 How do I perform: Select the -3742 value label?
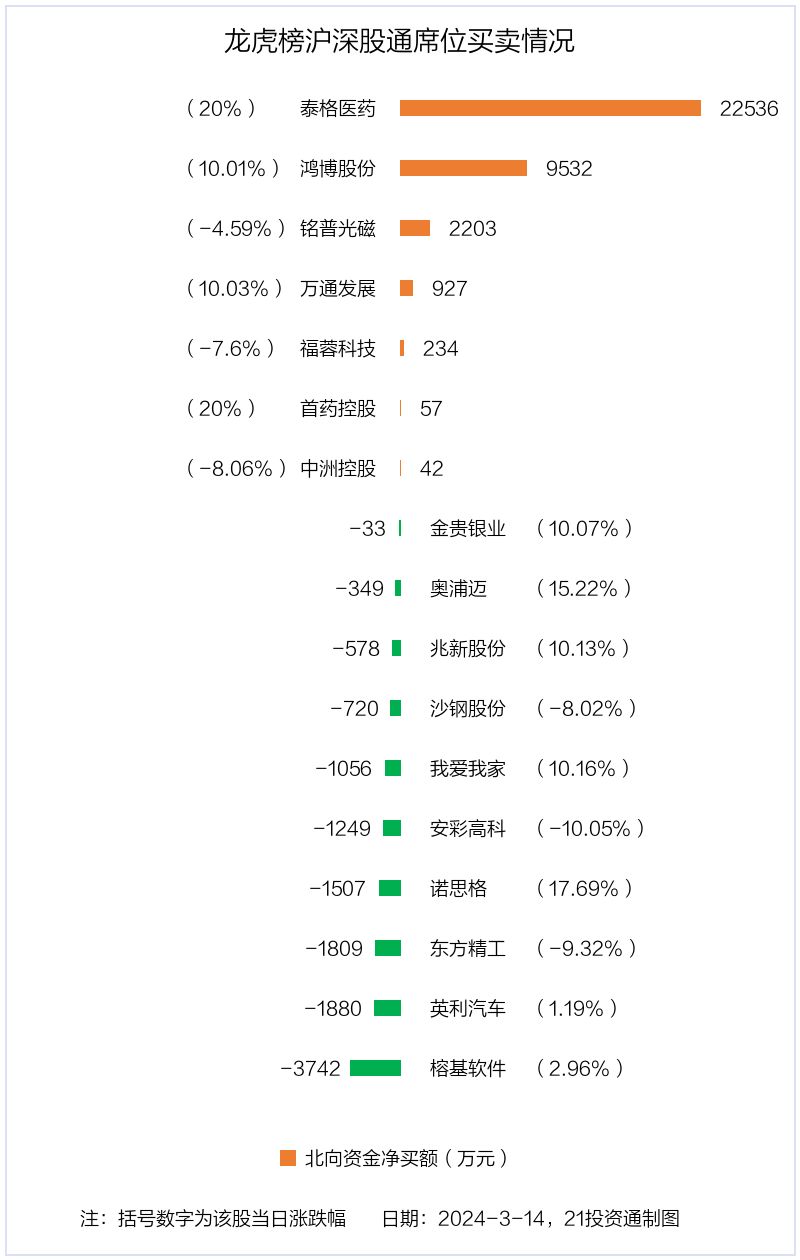(x=310, y=1069)
